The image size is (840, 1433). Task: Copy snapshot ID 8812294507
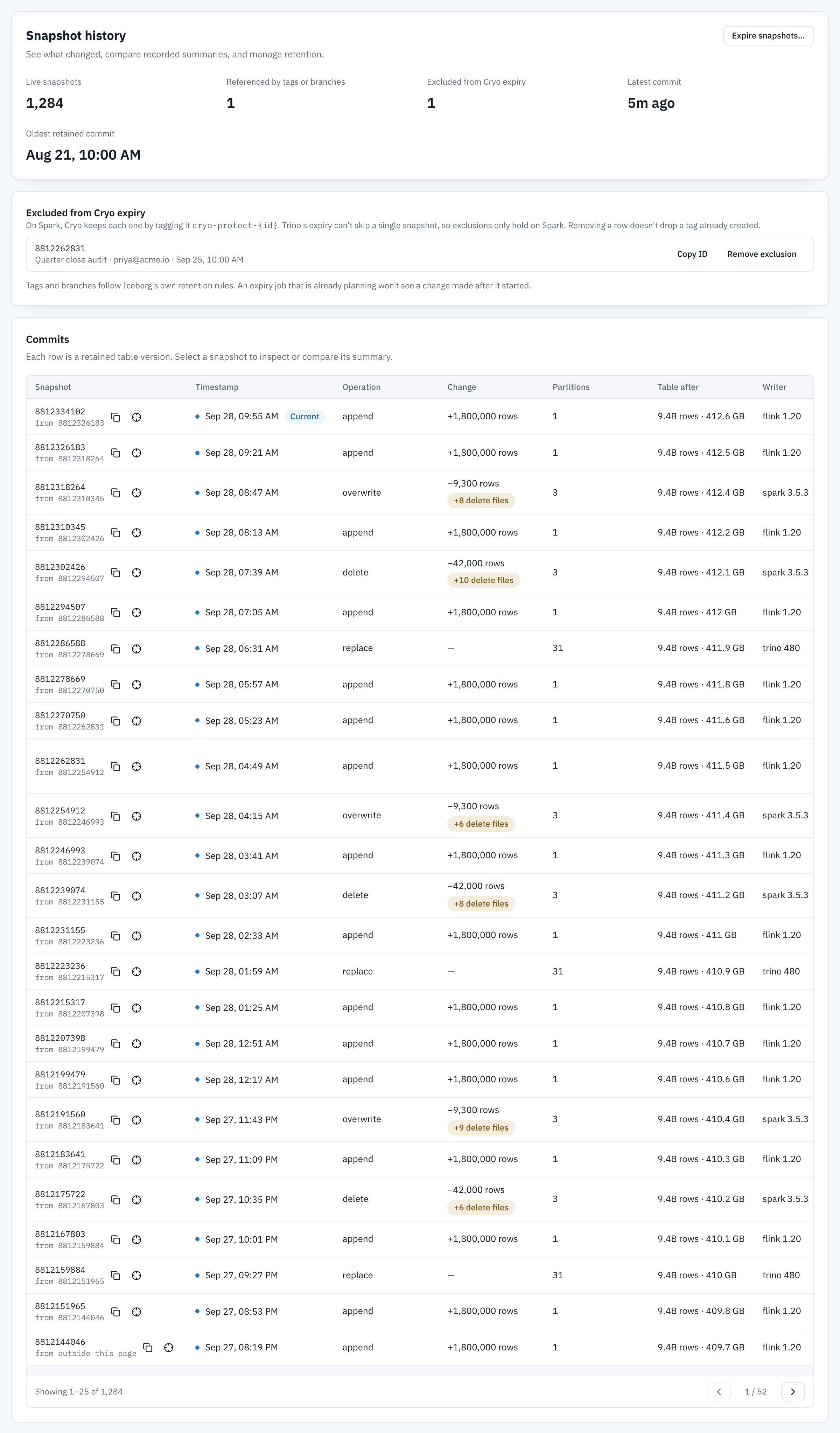tap(115, 613)
